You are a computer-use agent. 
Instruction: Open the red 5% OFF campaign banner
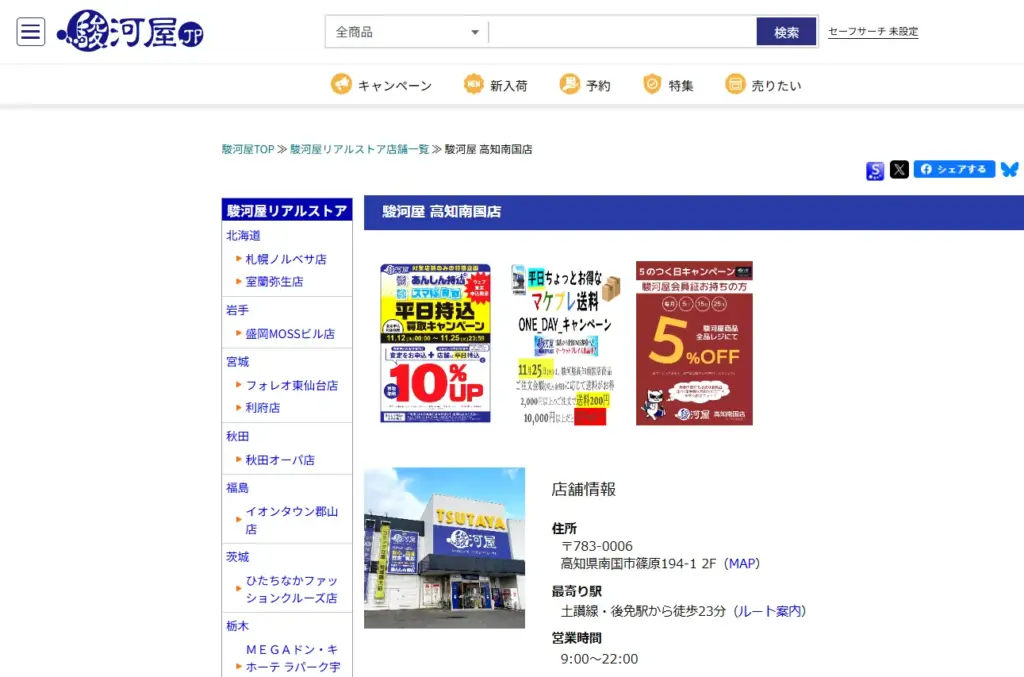click(x=694, y=343)
